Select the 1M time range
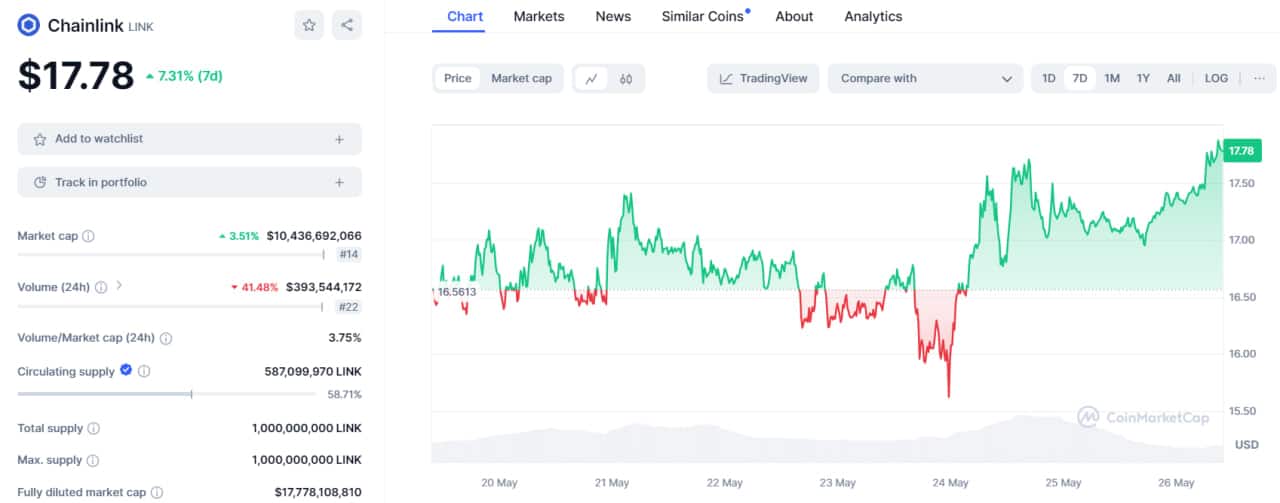Viewport: 1280px width, 503px height. pos(1112,78)
